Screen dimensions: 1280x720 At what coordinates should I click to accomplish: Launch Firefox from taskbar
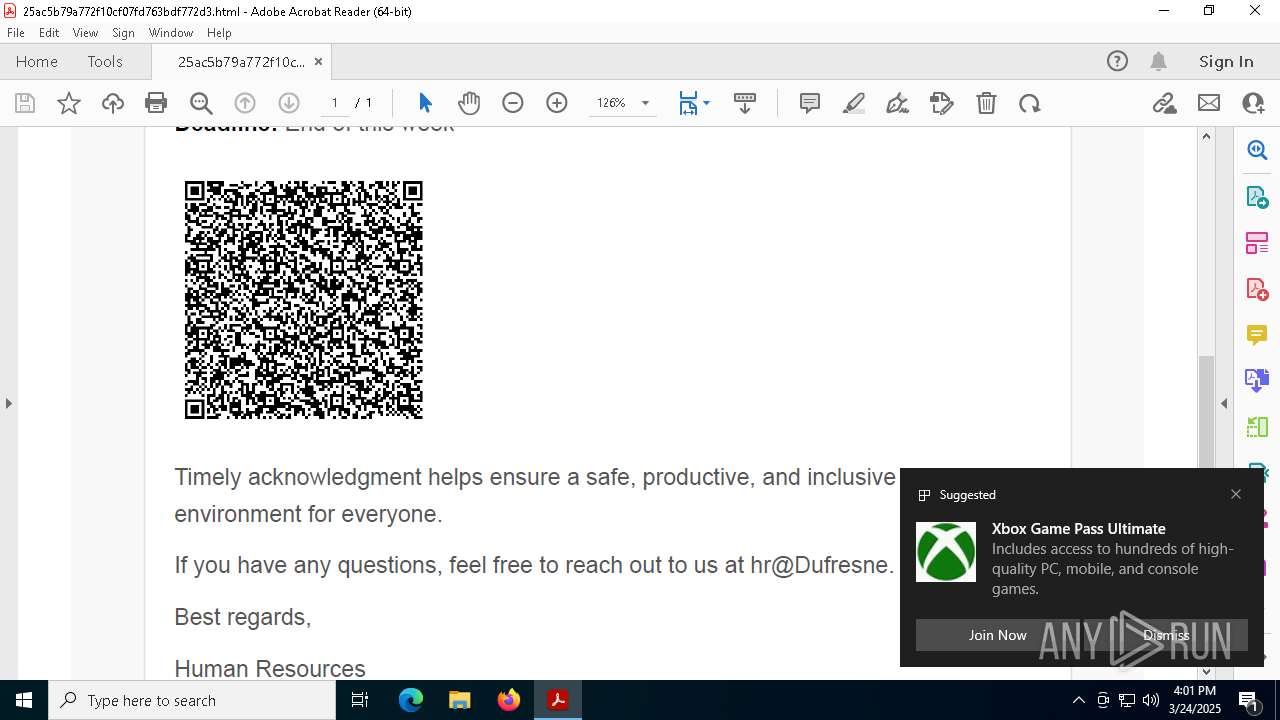tap(509, 700)
